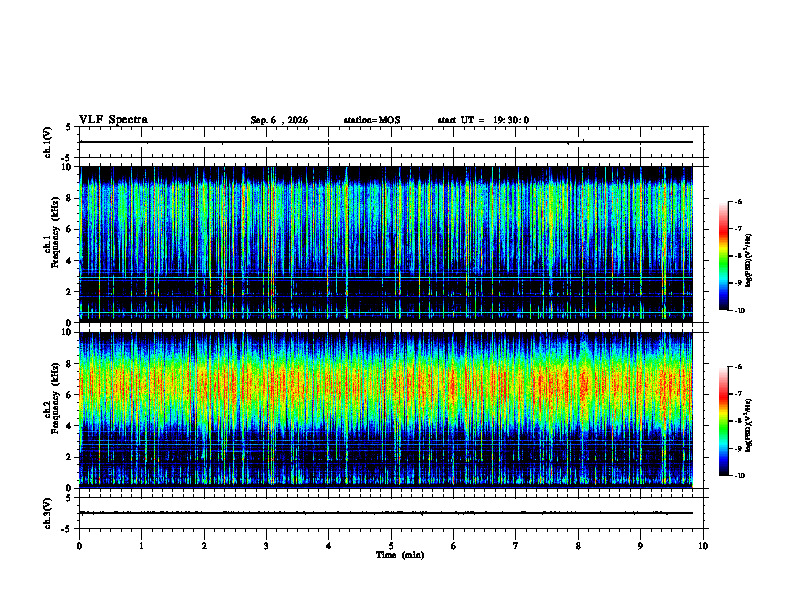Click the ch.2 spectrogram color bar
This screenshot has height=612, width=792.
click(723, 421)
